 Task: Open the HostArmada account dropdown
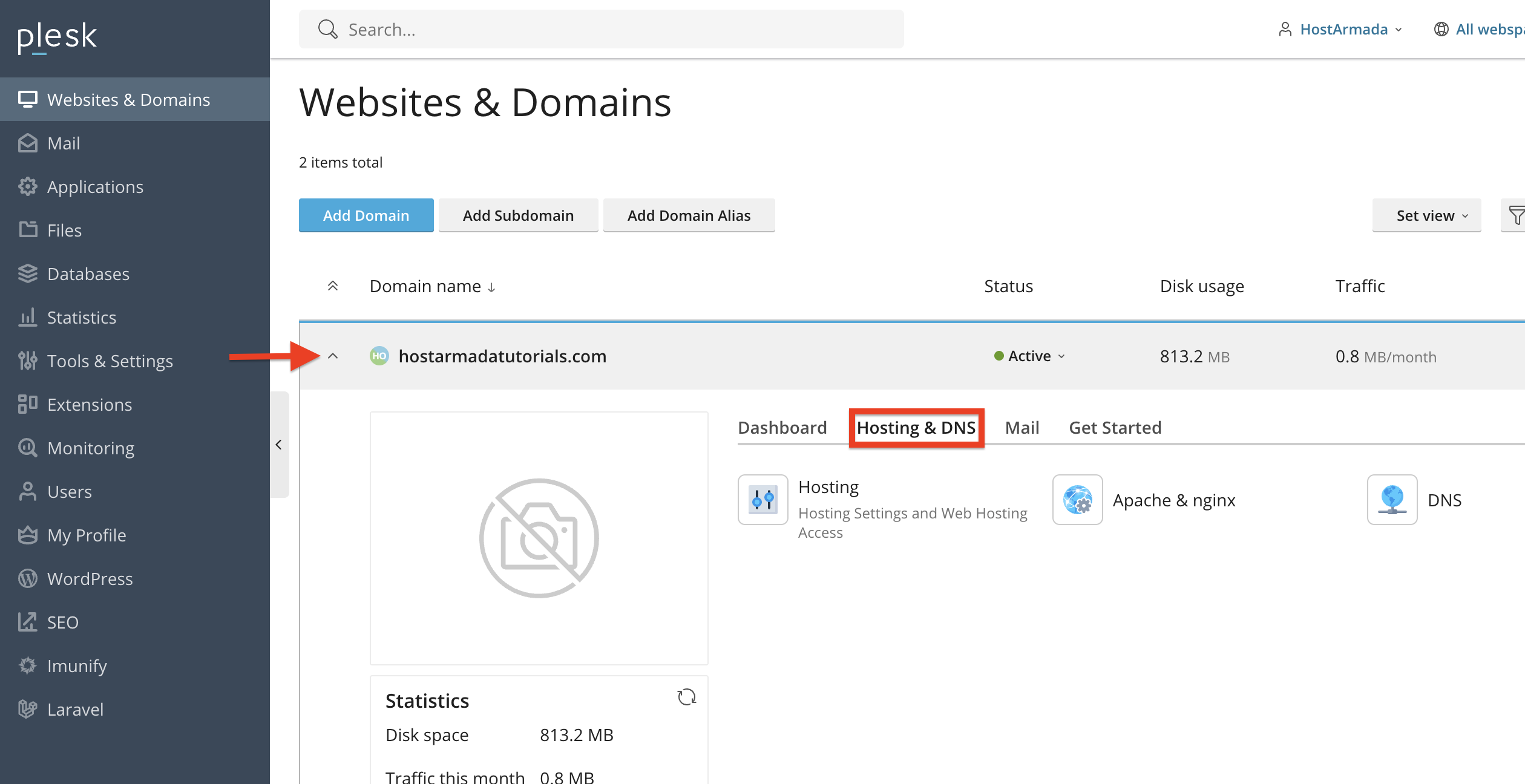pos(1340,29)
